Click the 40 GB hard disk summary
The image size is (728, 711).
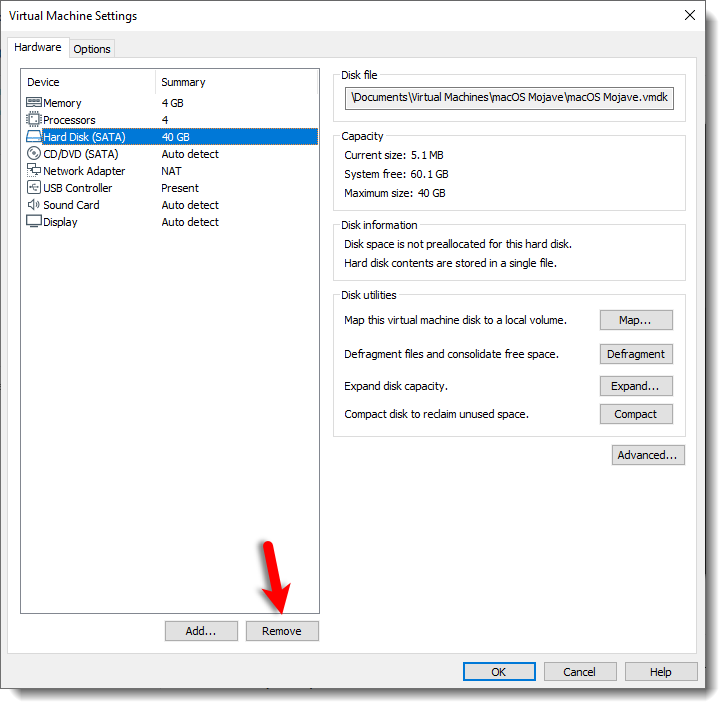[176, 137]
